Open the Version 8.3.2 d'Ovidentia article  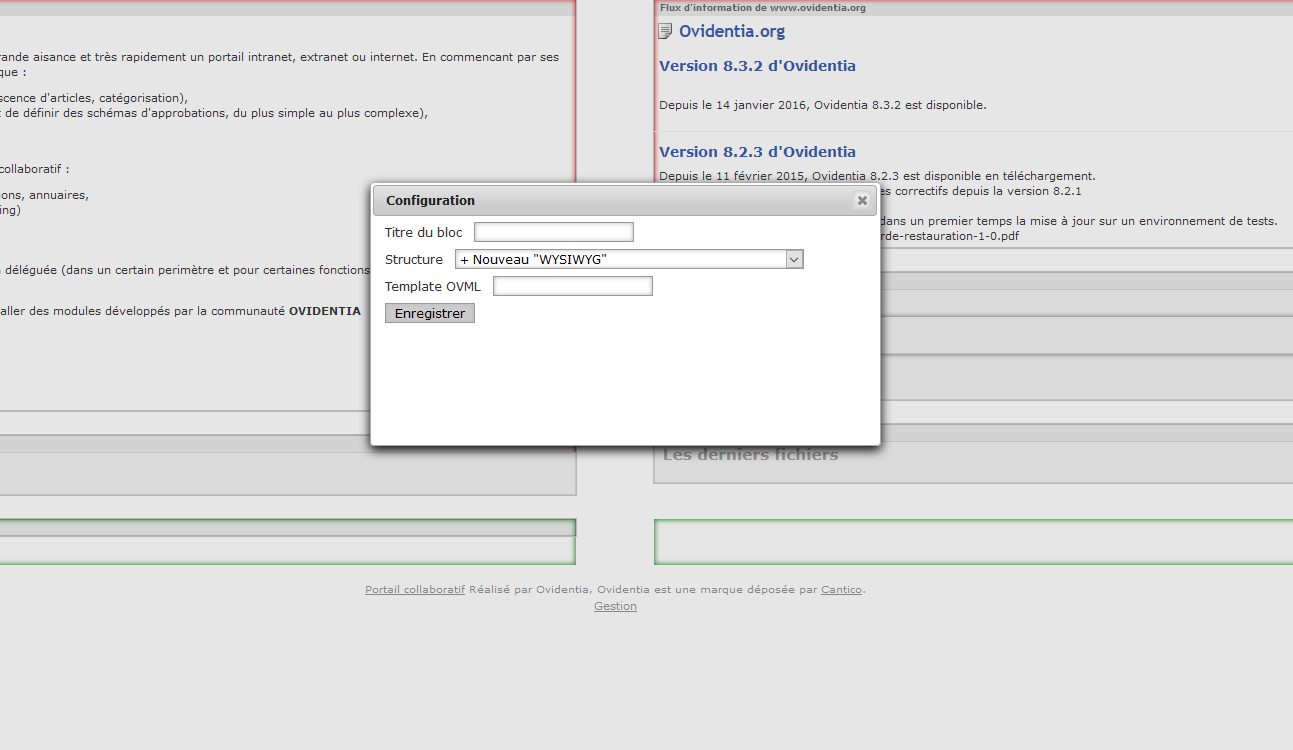pos(757,66)
